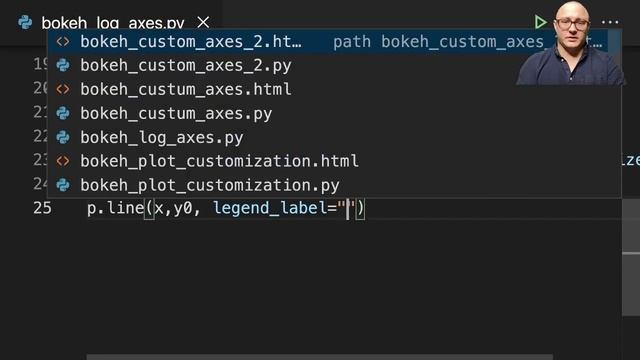640x360 pixels.
Task: Click Python icon beside bokeh_log_axes.py suggestion
Action: 63,137
